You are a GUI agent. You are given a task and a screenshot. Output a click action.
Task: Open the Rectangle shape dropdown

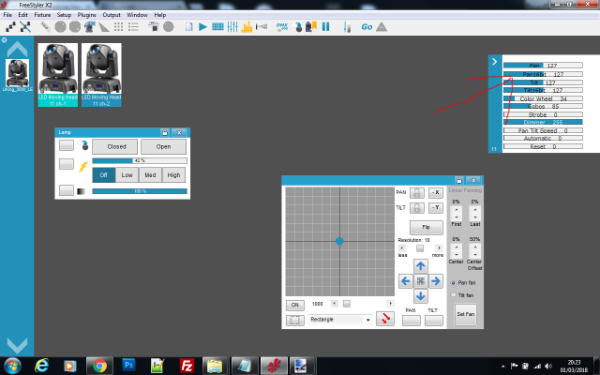(340, 319)
